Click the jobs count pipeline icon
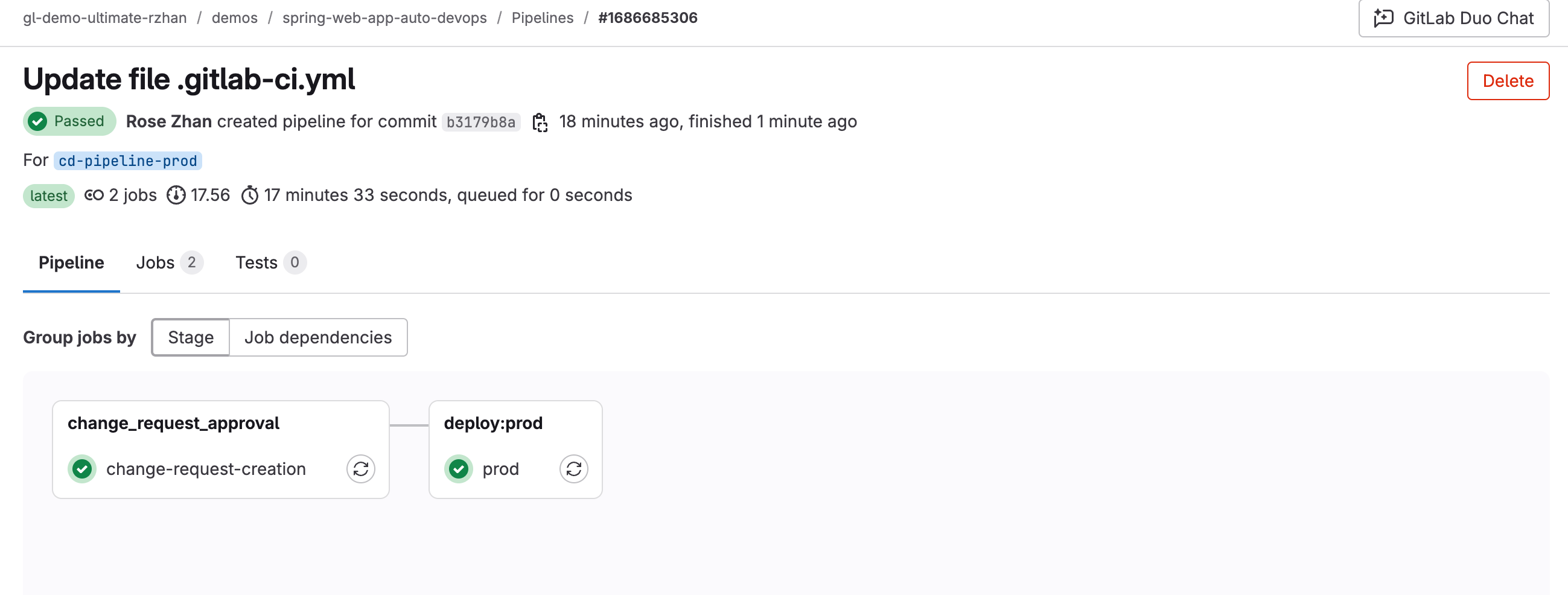The width and height of the screenshot is (1568, 595). 94,196
